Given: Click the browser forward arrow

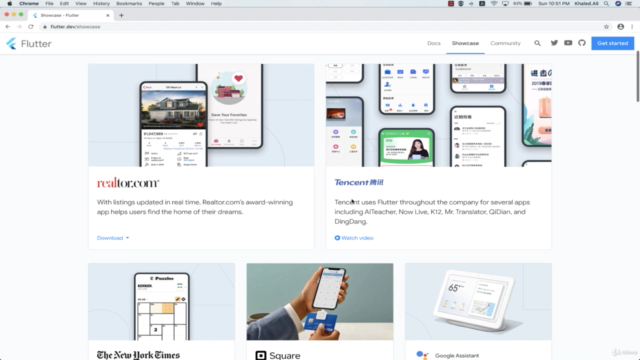Looking at the screenshot, I should pos(19,27).
